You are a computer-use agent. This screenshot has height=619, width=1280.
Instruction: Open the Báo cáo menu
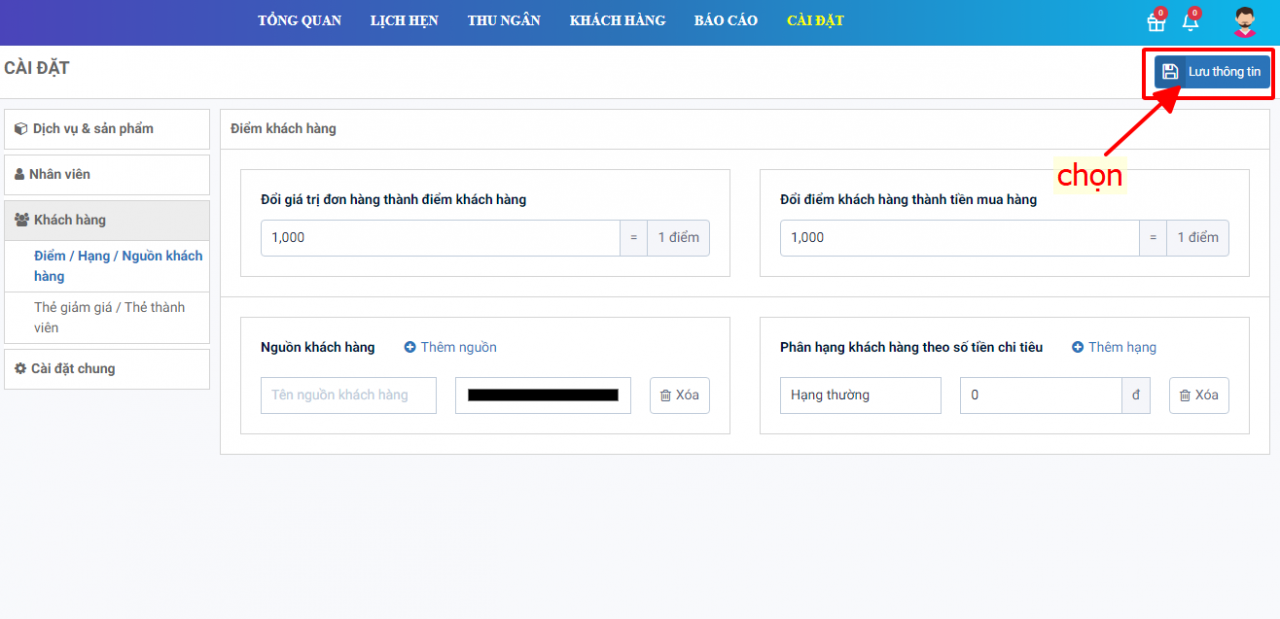tap(726, 21)
